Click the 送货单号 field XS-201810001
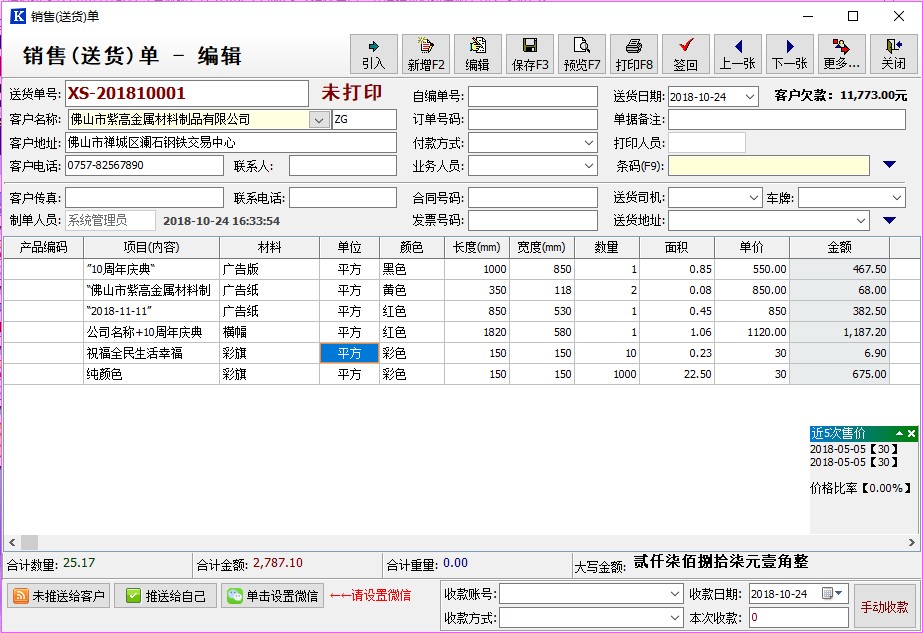 187,94
